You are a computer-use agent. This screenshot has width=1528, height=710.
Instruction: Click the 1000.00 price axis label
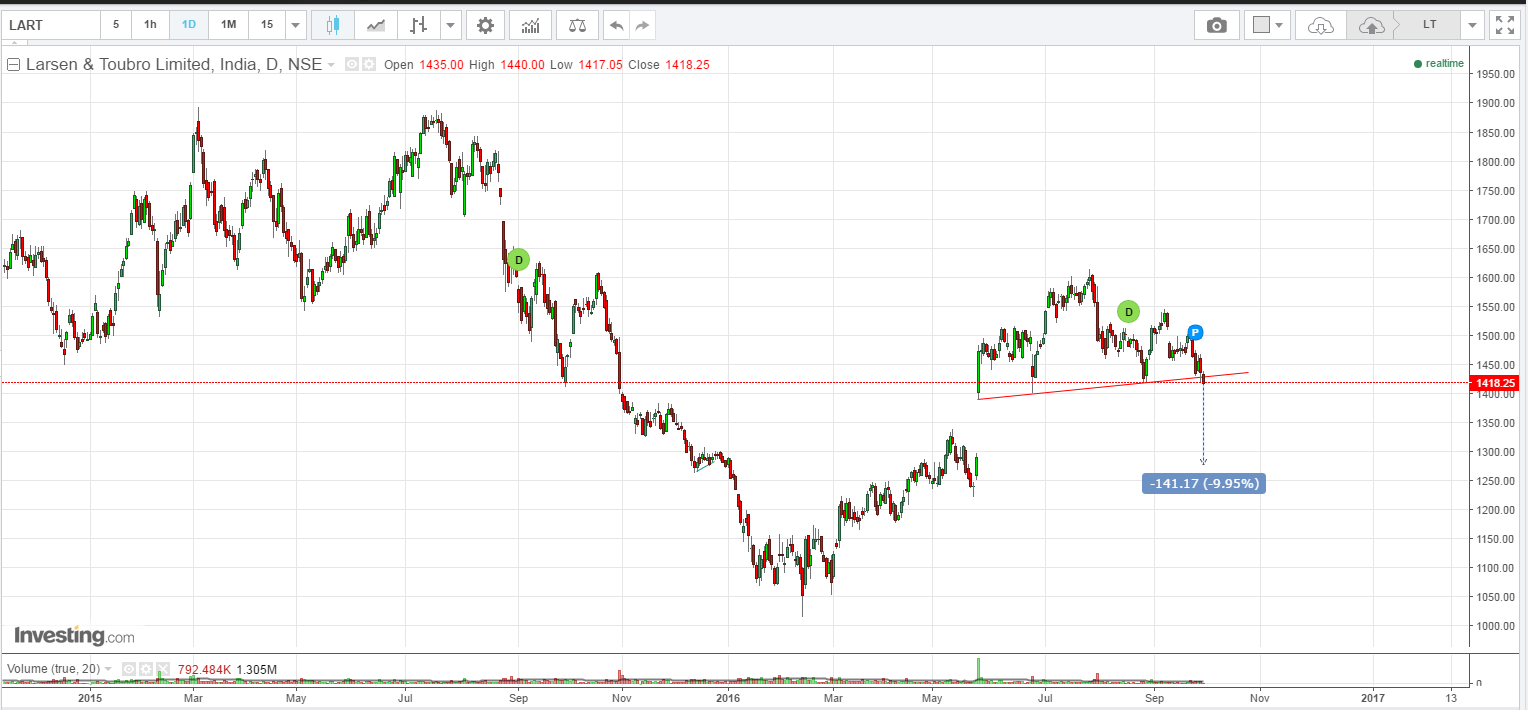click(1497, 626)
